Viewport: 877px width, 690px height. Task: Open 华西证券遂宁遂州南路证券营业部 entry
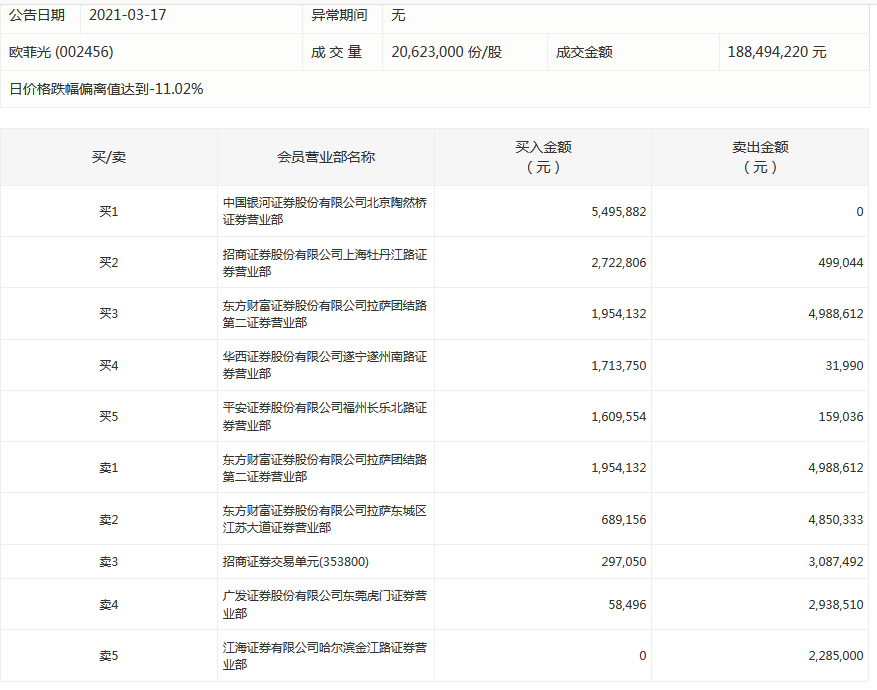[325, 365]
